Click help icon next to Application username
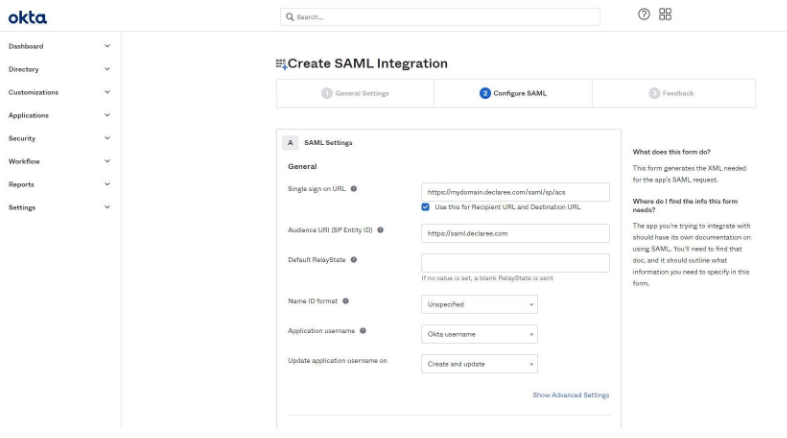The width and height of the screenshot is (787, 438). pos(362,330)
